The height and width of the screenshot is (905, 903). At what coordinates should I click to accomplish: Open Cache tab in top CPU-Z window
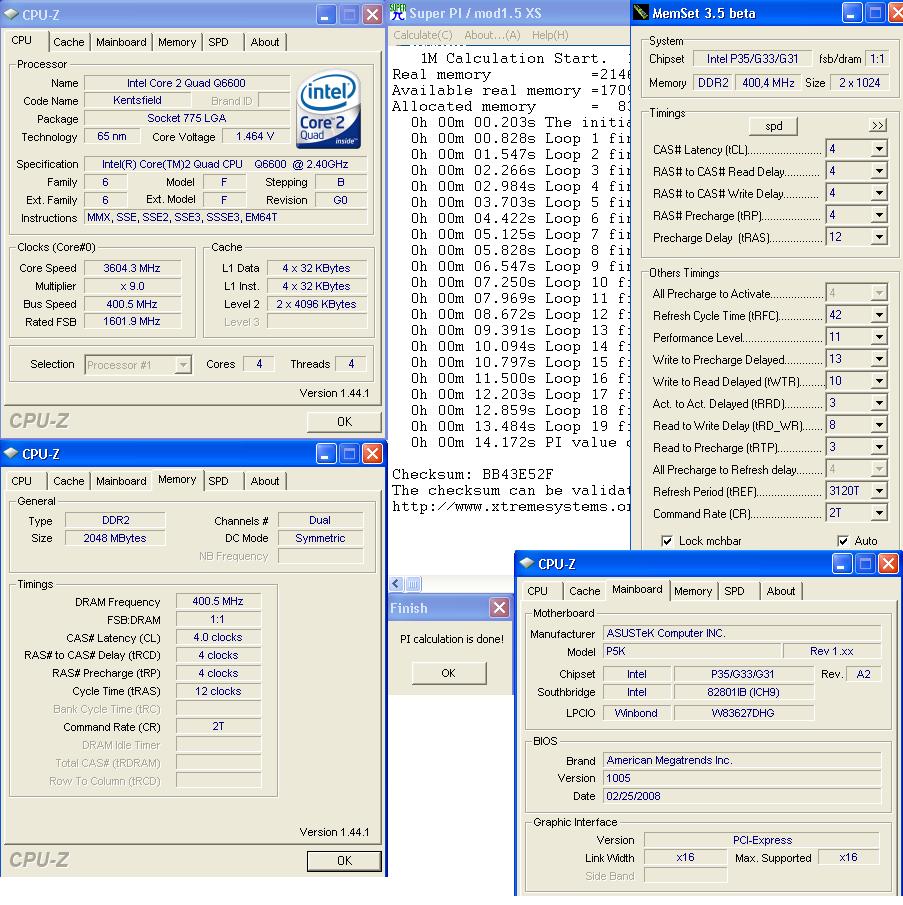pos(69,42)
